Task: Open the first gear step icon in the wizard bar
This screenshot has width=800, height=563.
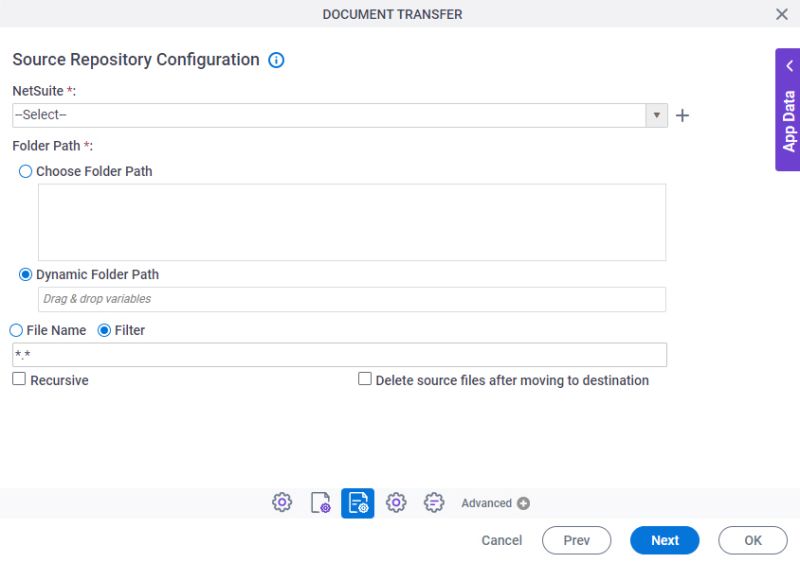Action: pyautogui.click(x=282, y=503)
